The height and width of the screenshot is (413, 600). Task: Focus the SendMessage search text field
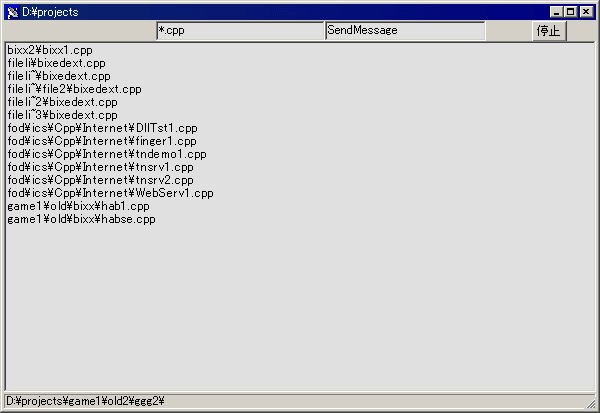[x=405, y=30]
